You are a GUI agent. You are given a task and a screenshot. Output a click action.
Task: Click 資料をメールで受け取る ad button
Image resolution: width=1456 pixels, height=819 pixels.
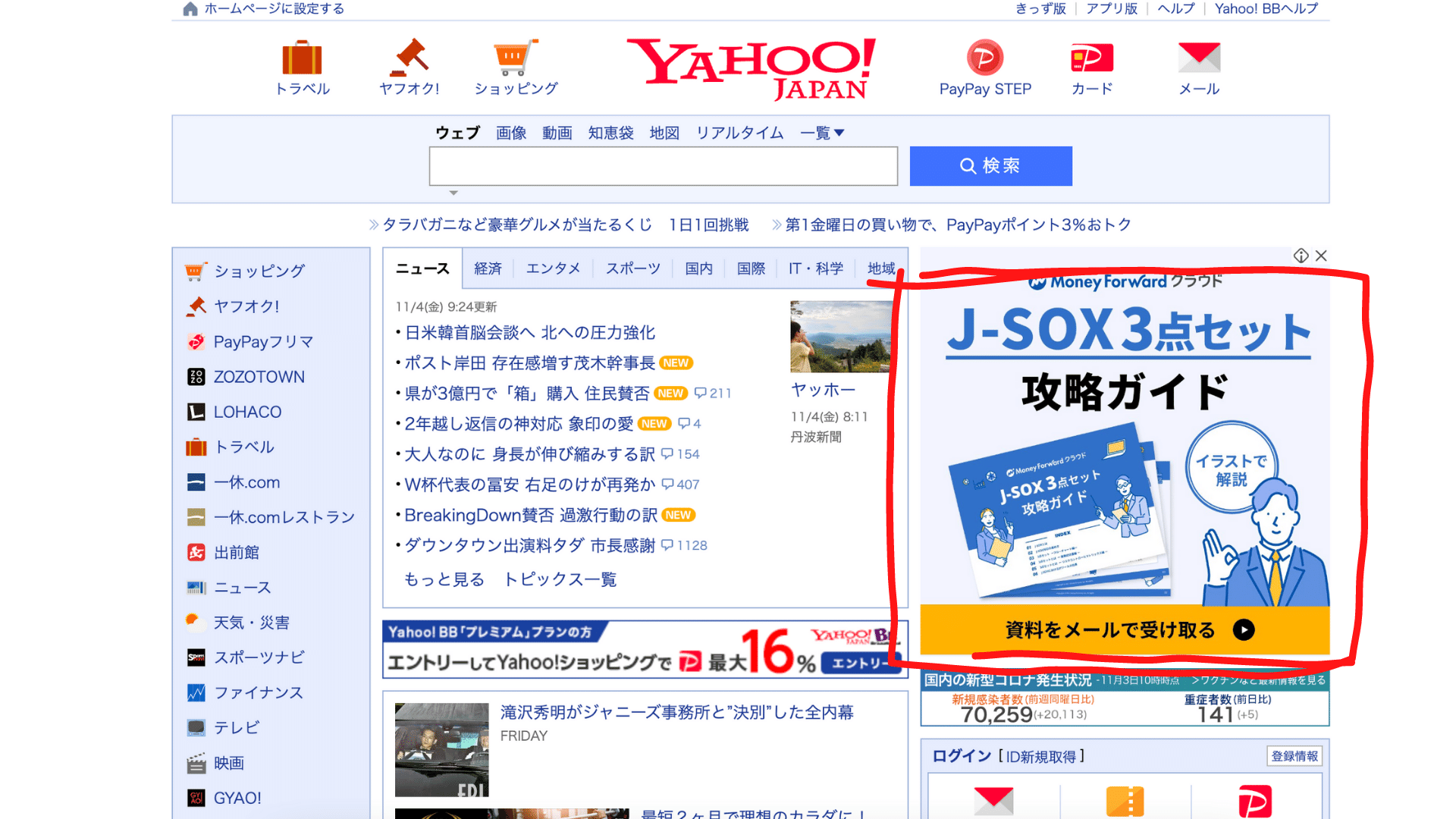click(1125, 630)
